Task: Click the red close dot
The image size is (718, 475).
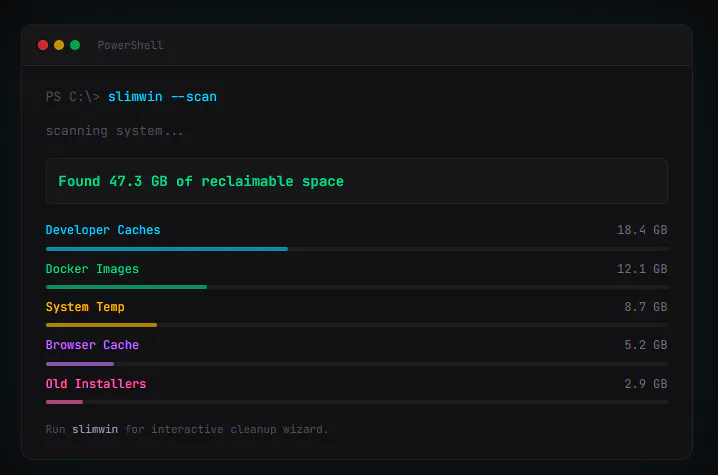Action: (x=43, y=45)
